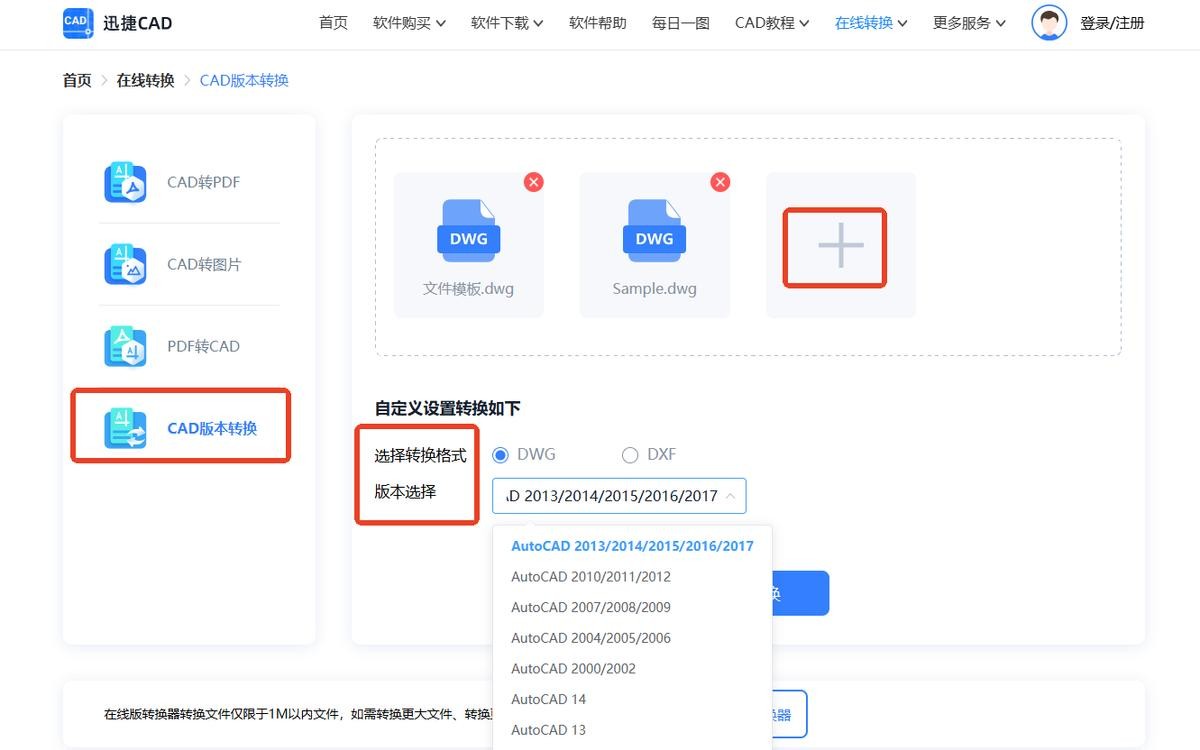Choose AutoCAD 2004/2005/2006 option
This screenshot has height=750, width=1200.
click(x=591, y=638)
